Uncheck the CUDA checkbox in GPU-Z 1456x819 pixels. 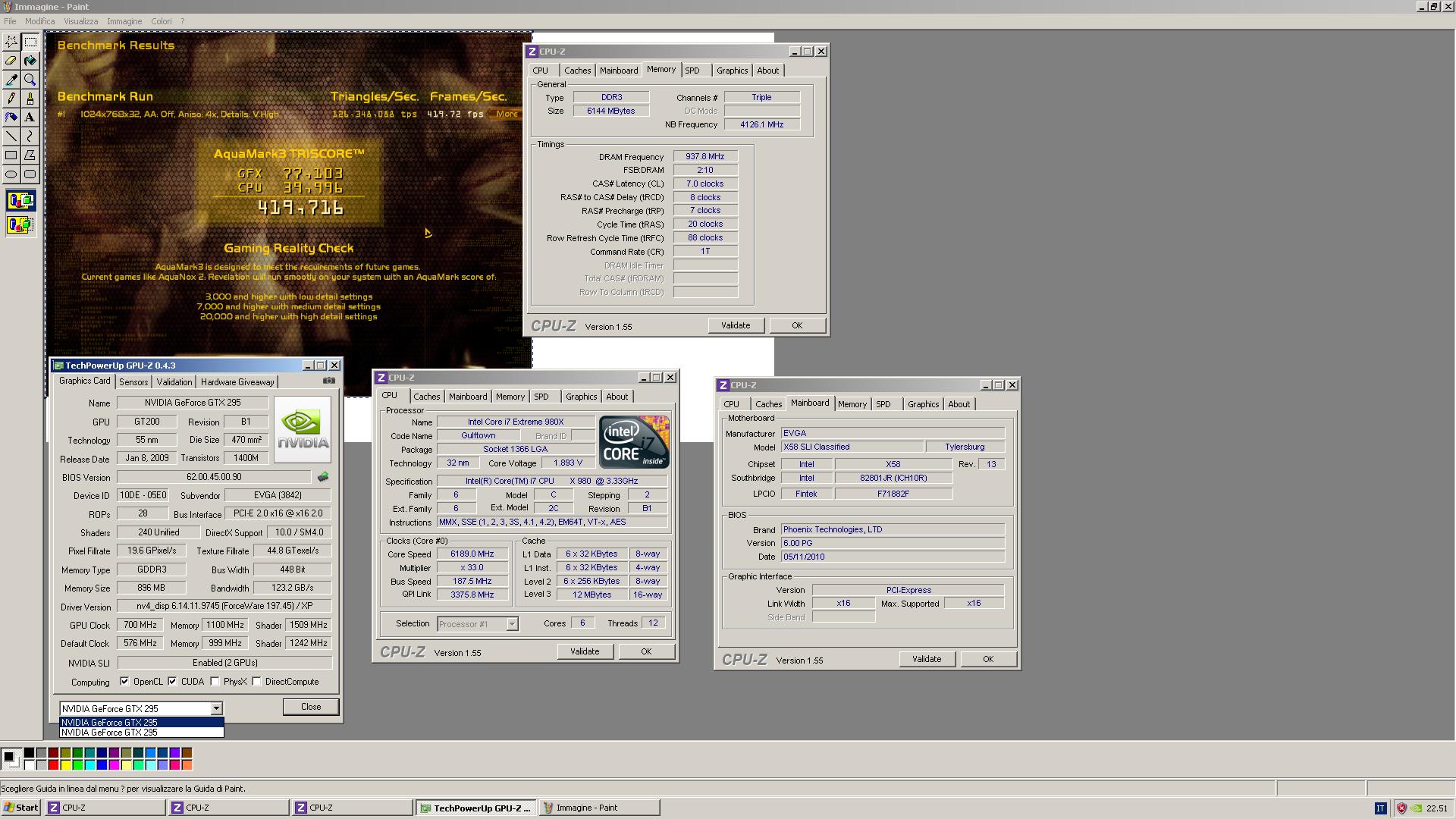pyautogui.click(x=173, y=682)
